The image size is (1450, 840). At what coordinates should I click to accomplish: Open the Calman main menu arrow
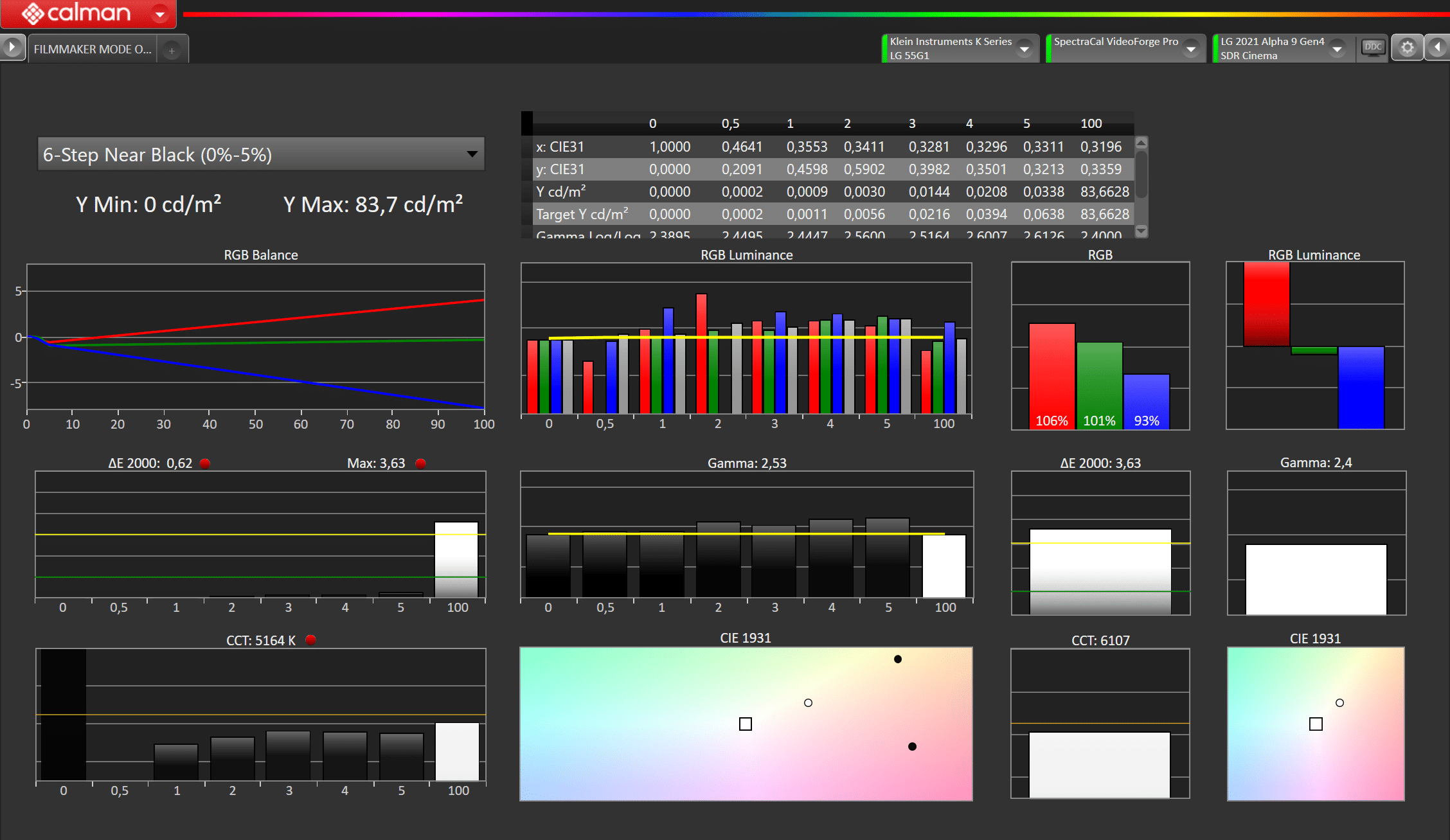[x=159, y=13]
